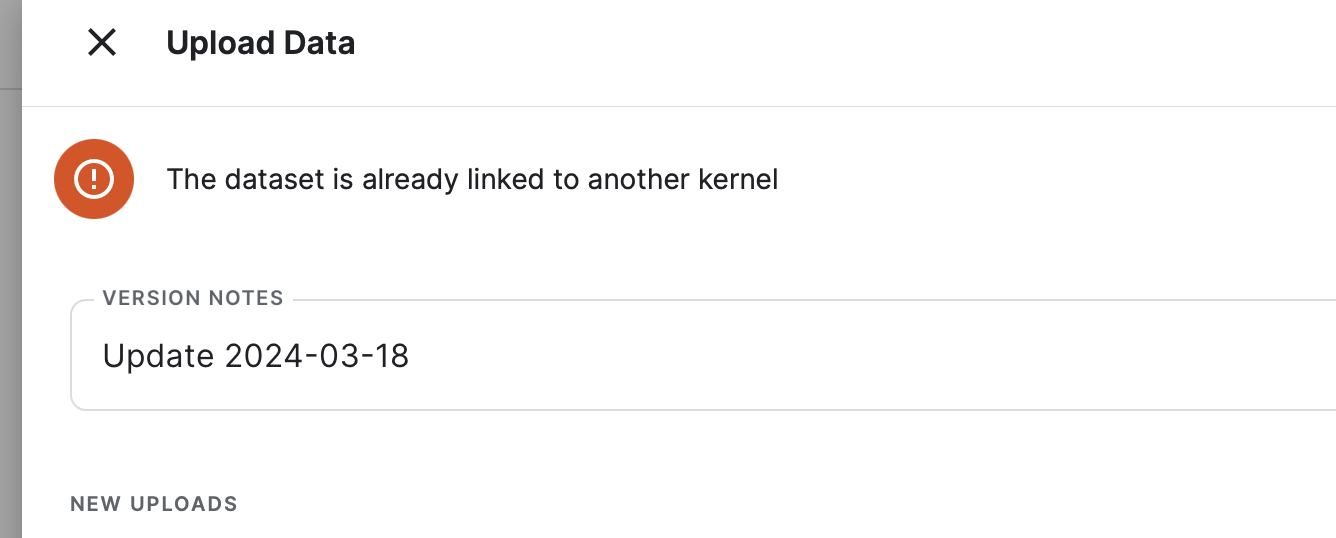
Task: Click the orange error alert icon
Action: (x=94, y=179)
